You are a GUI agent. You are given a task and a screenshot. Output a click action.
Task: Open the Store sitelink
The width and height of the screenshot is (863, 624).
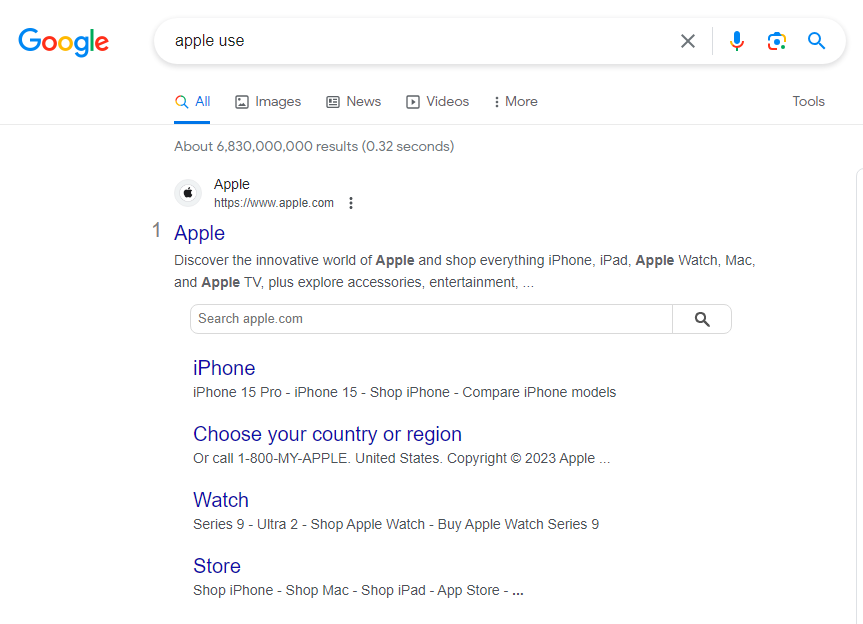(217, 566)
